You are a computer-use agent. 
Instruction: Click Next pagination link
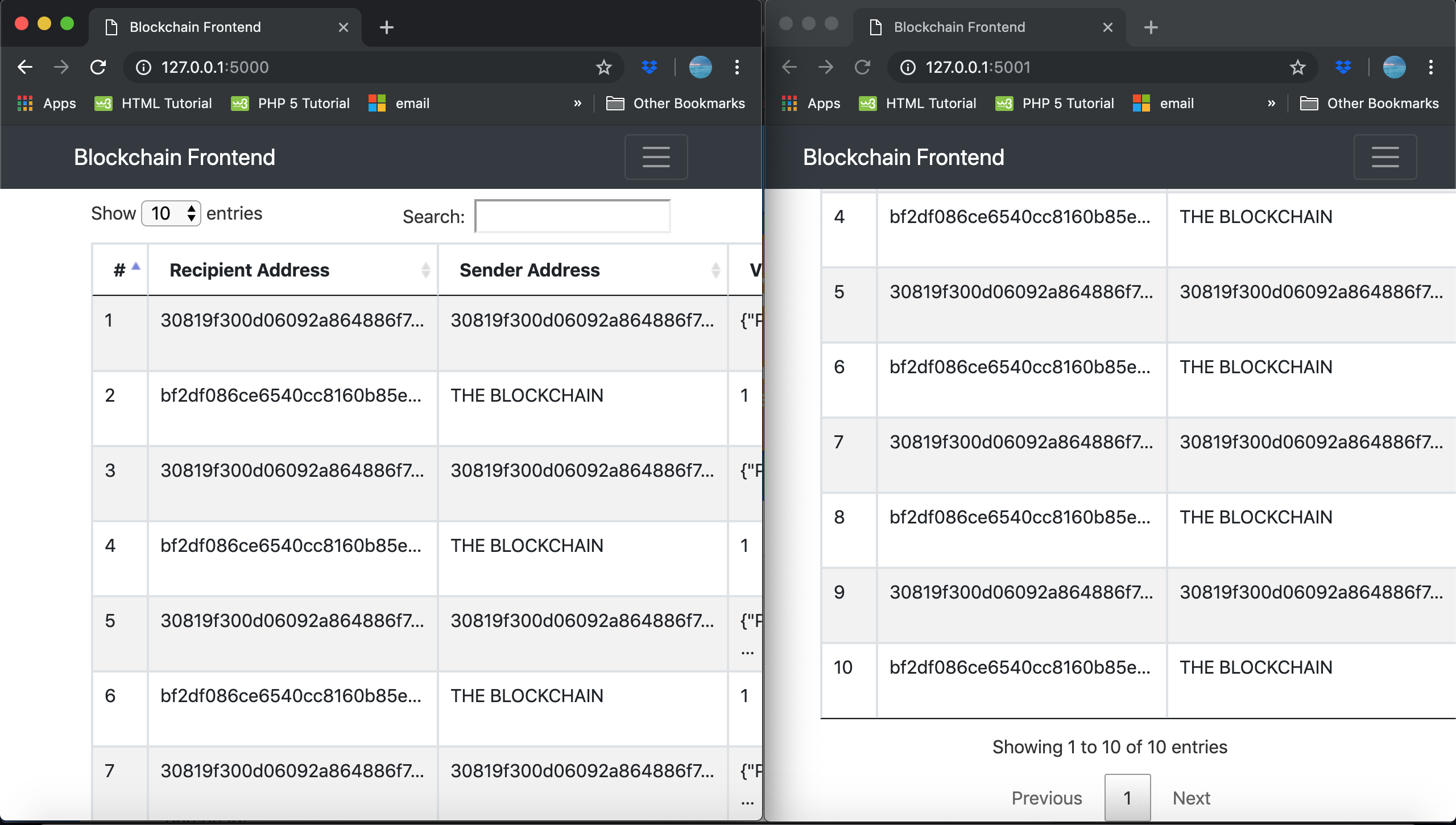click(x=1191, y=798)
